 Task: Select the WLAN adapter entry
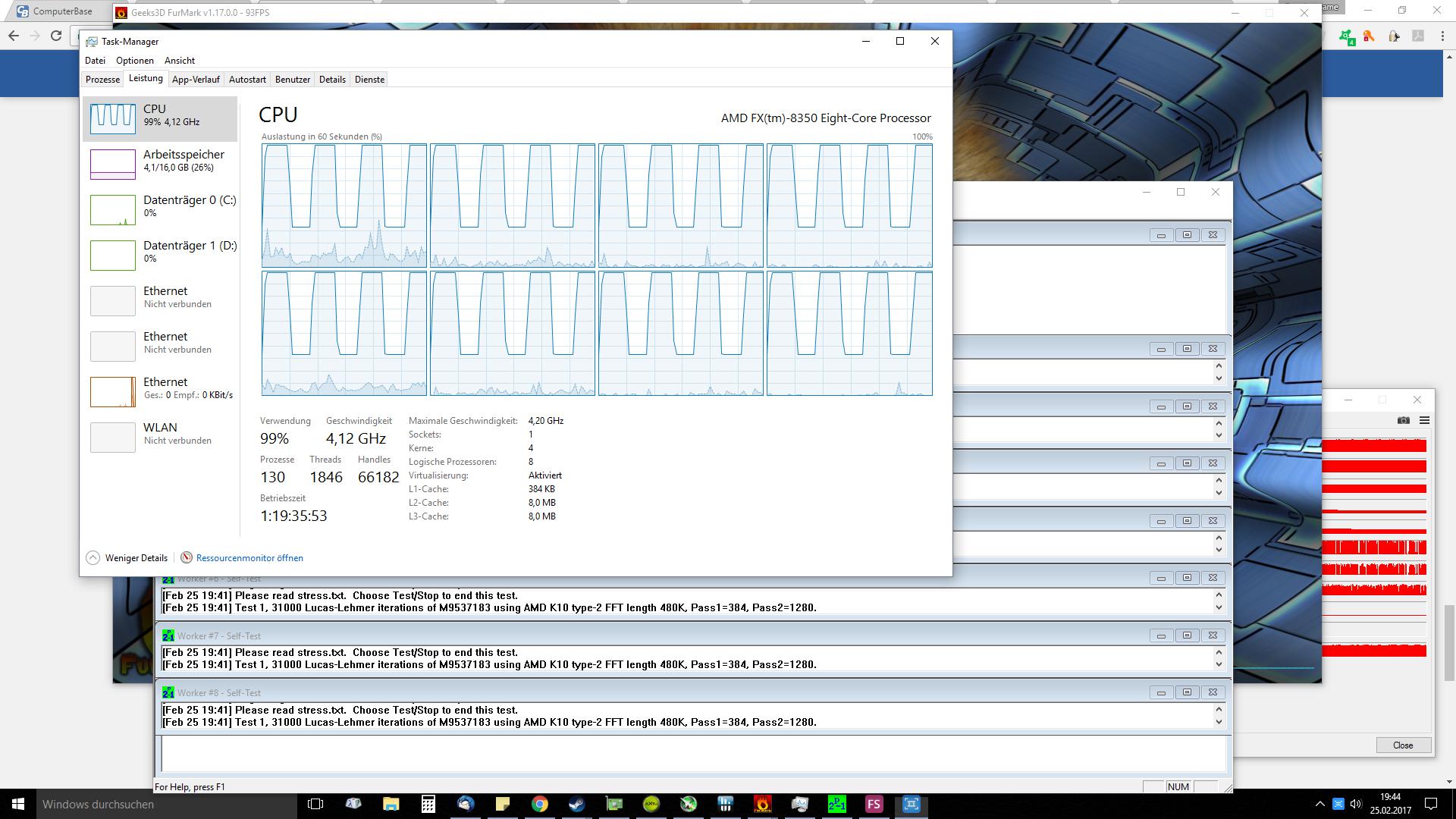click(x=160, y=434)
